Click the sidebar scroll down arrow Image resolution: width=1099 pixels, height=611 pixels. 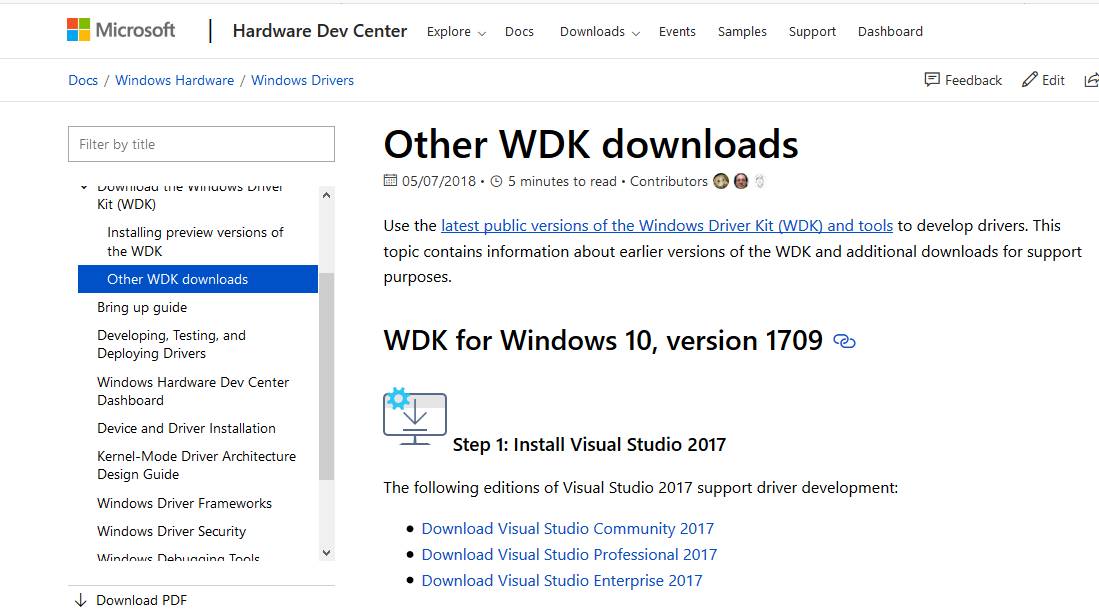tap(327, 553)
